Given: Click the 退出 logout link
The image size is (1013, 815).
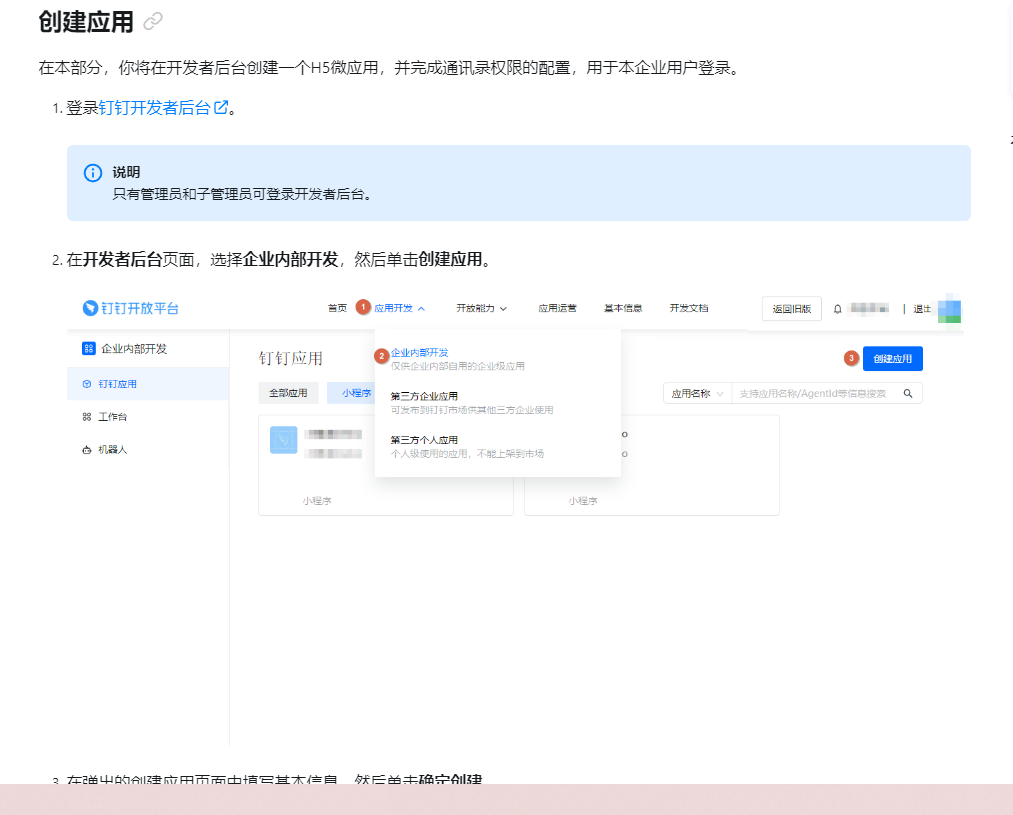Looking at the screenshot, I should pyautogui.click(x=922, y=309).
